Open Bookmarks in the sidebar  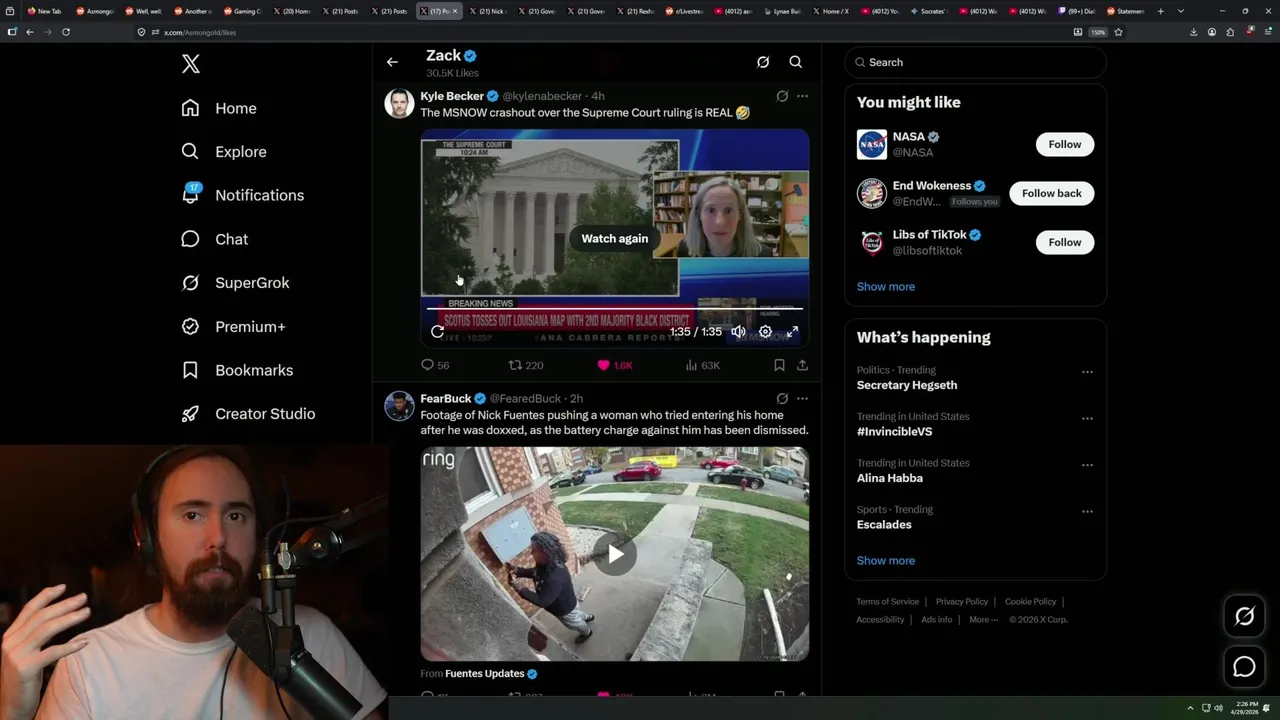point(237,370)
